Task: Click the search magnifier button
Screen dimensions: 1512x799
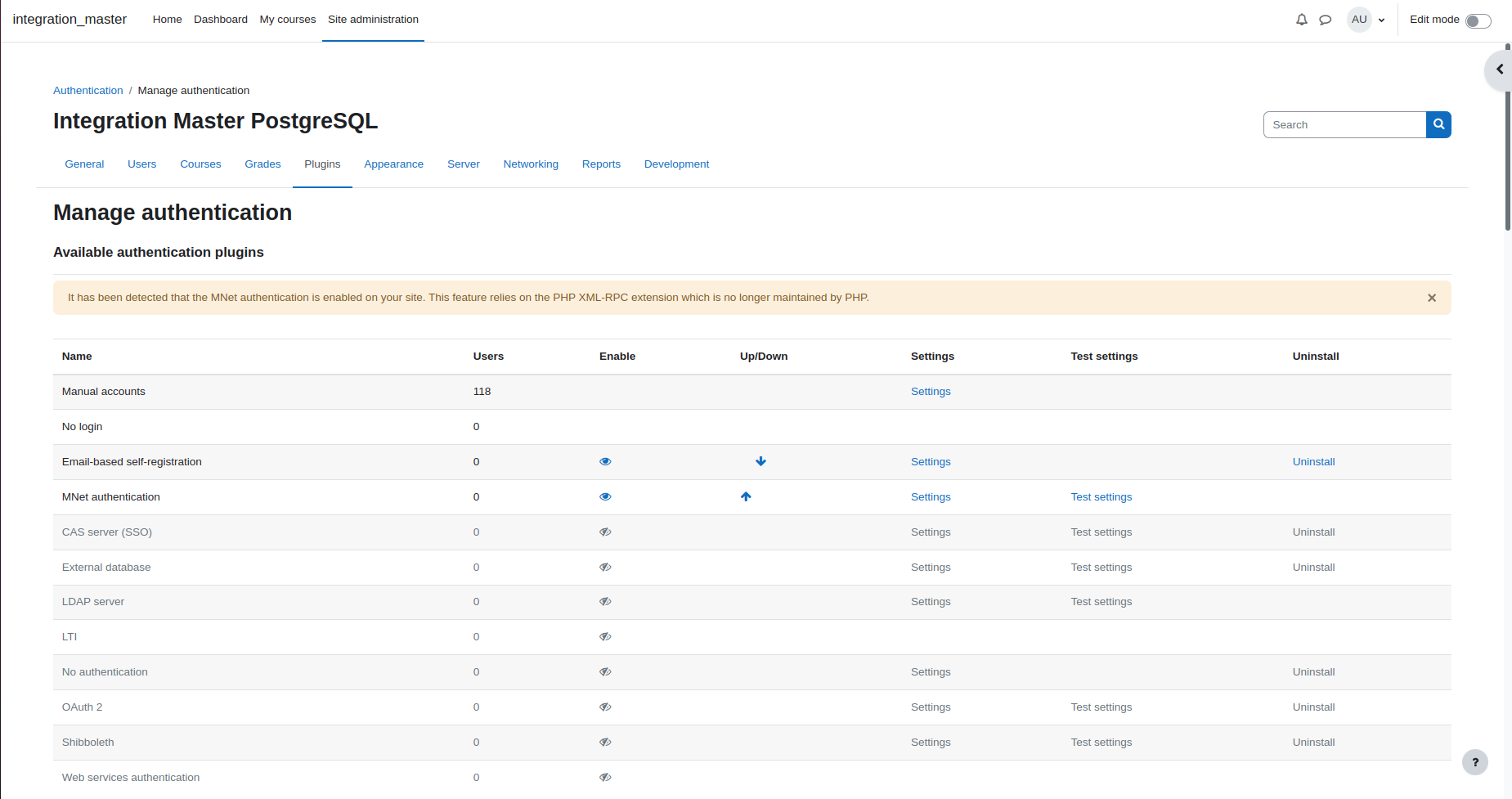Action: click(1438, 124)
